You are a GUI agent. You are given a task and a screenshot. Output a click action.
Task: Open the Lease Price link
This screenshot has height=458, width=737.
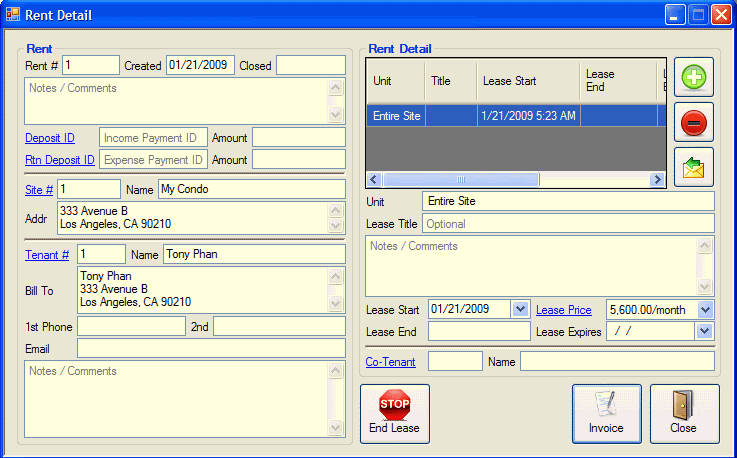[564, 310]
